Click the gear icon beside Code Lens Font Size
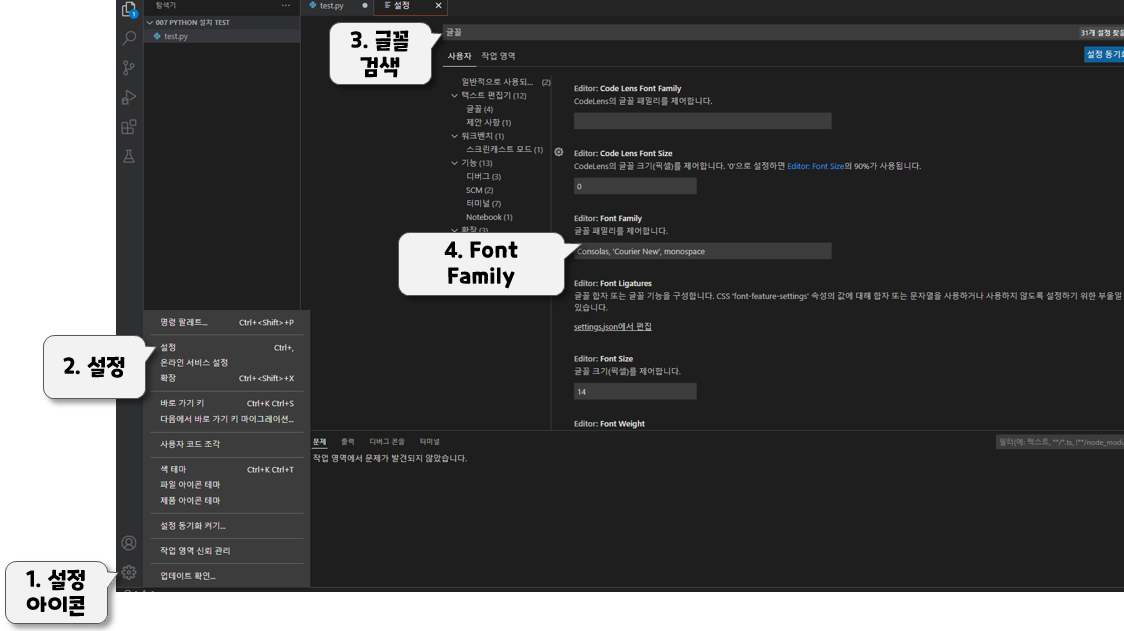The height and width of the screenshot is (631, 1124). pyautogui.click(x=558, y=152)
